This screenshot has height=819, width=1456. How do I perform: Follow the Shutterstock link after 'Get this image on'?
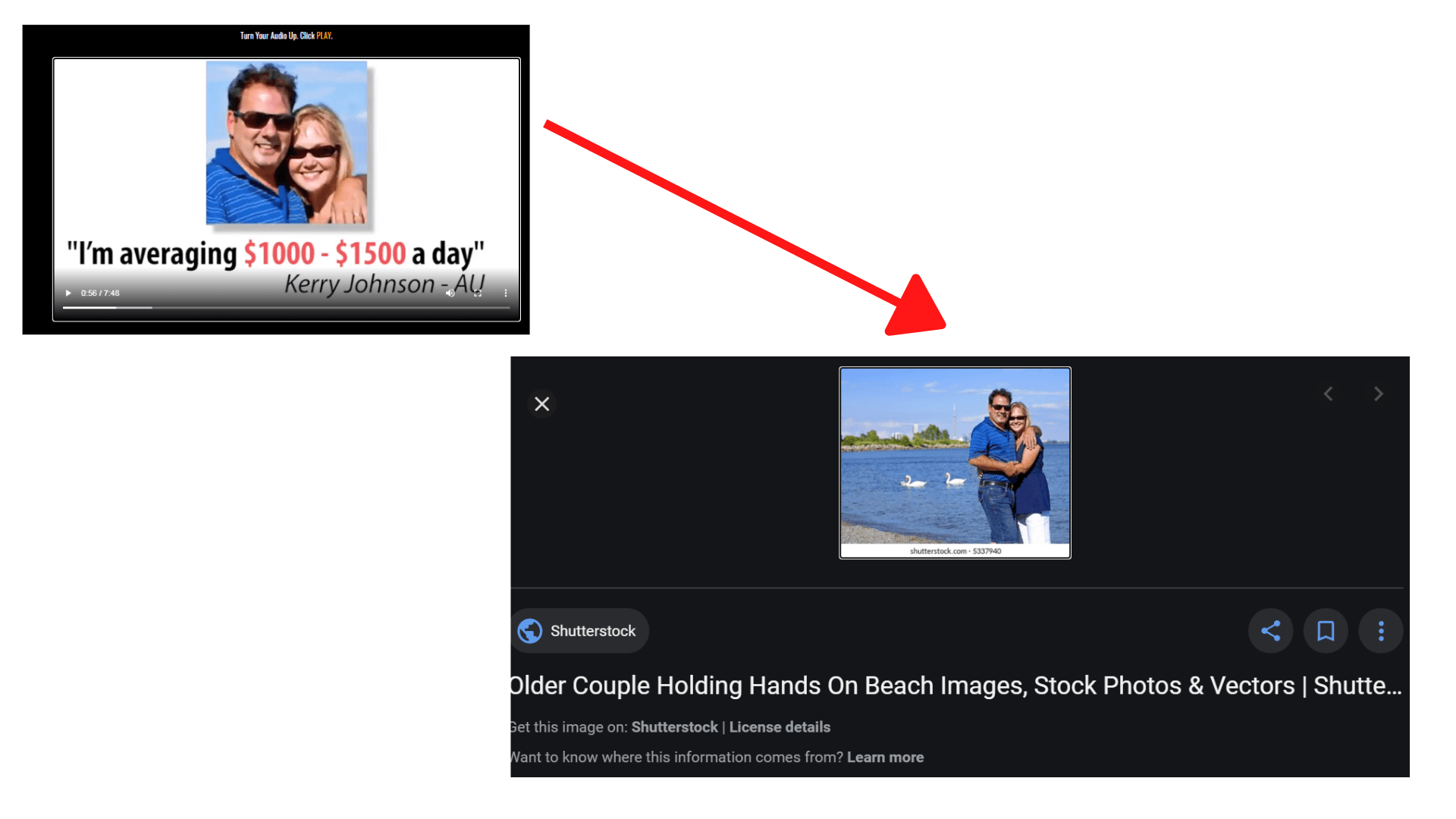pos(674,727)
